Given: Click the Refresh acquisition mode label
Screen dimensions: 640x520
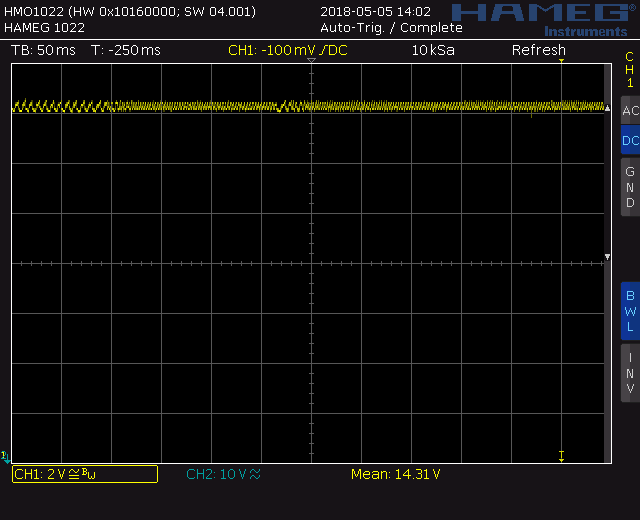Looking at the screenshot, I should [x=538, y=50].
